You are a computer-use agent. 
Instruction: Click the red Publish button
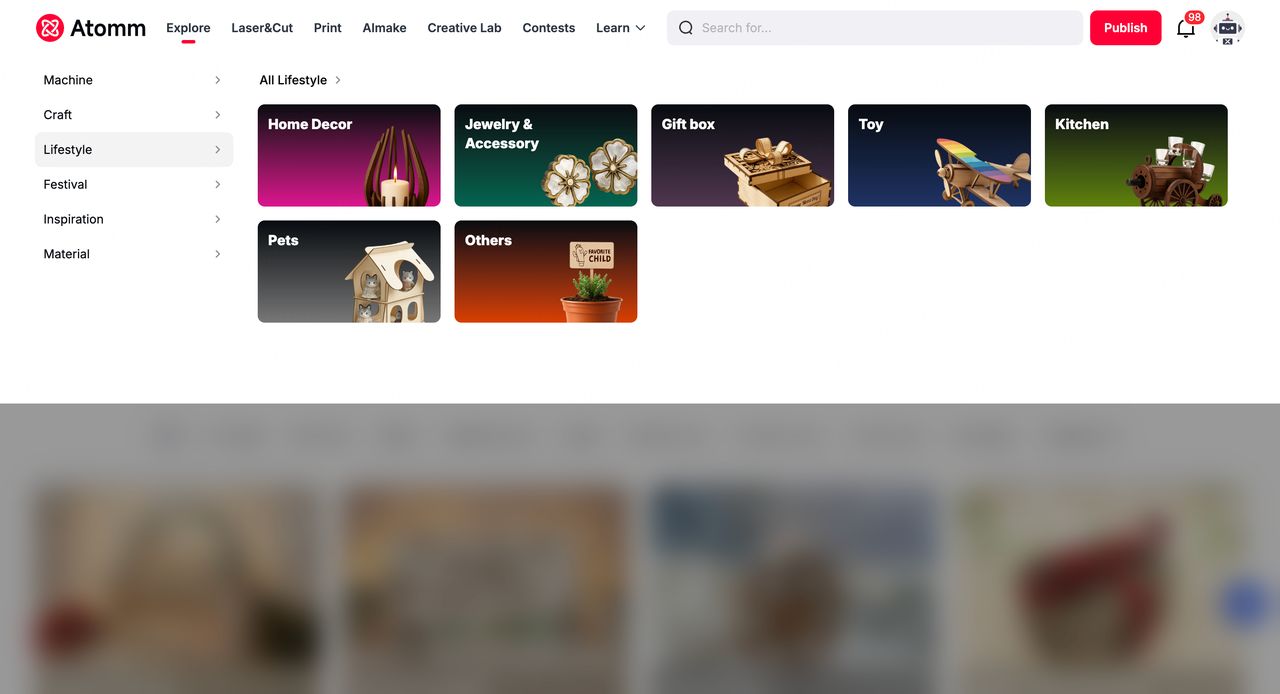(x=1126, y=28)
